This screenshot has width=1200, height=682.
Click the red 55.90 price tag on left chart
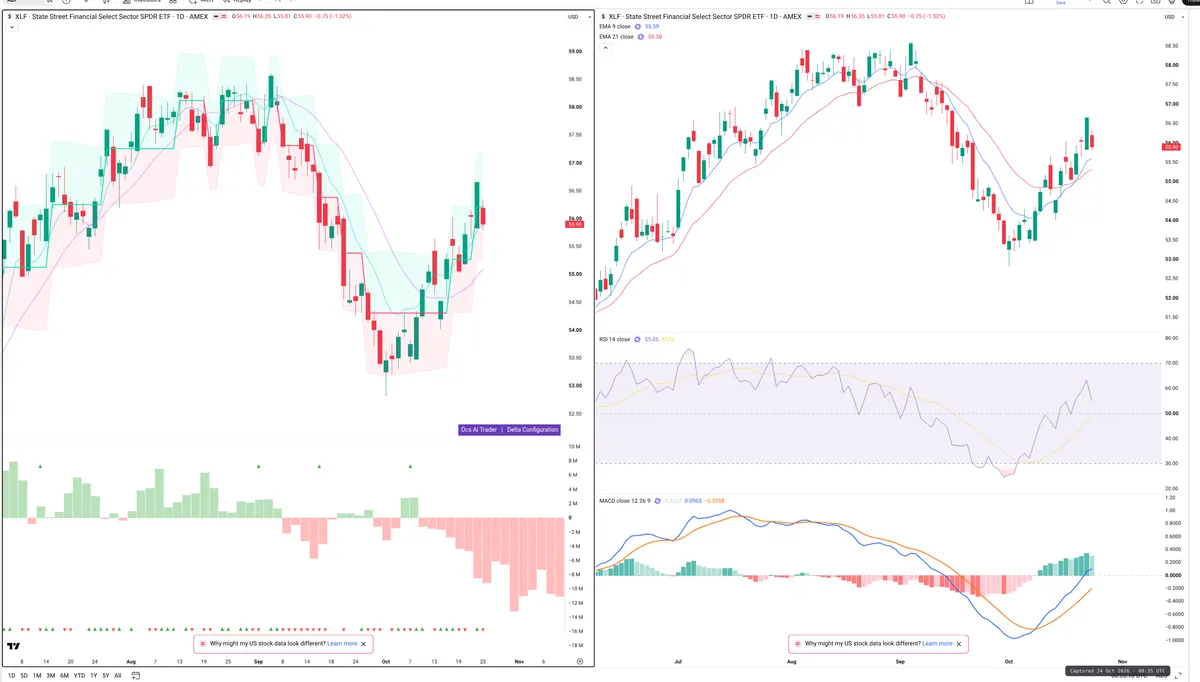pyautogui.click(x=574, y=225)
